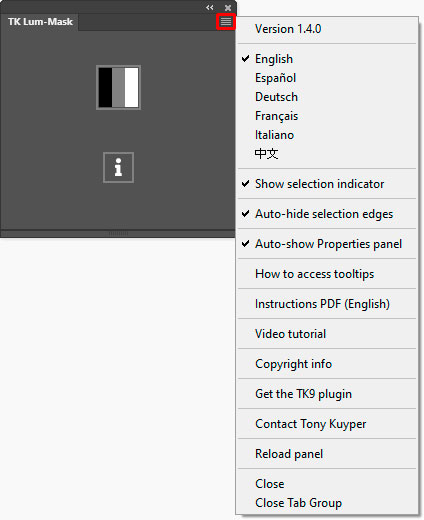Select the TK Lum-Mask tab
The image size is (424, 520).
point(40,22)
